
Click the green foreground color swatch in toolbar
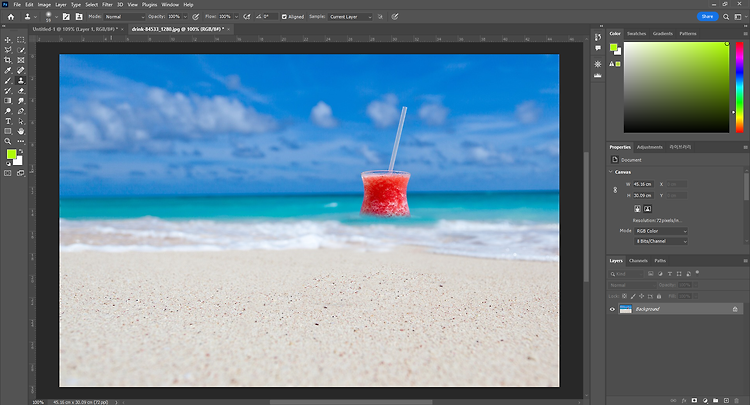(11, 156)
